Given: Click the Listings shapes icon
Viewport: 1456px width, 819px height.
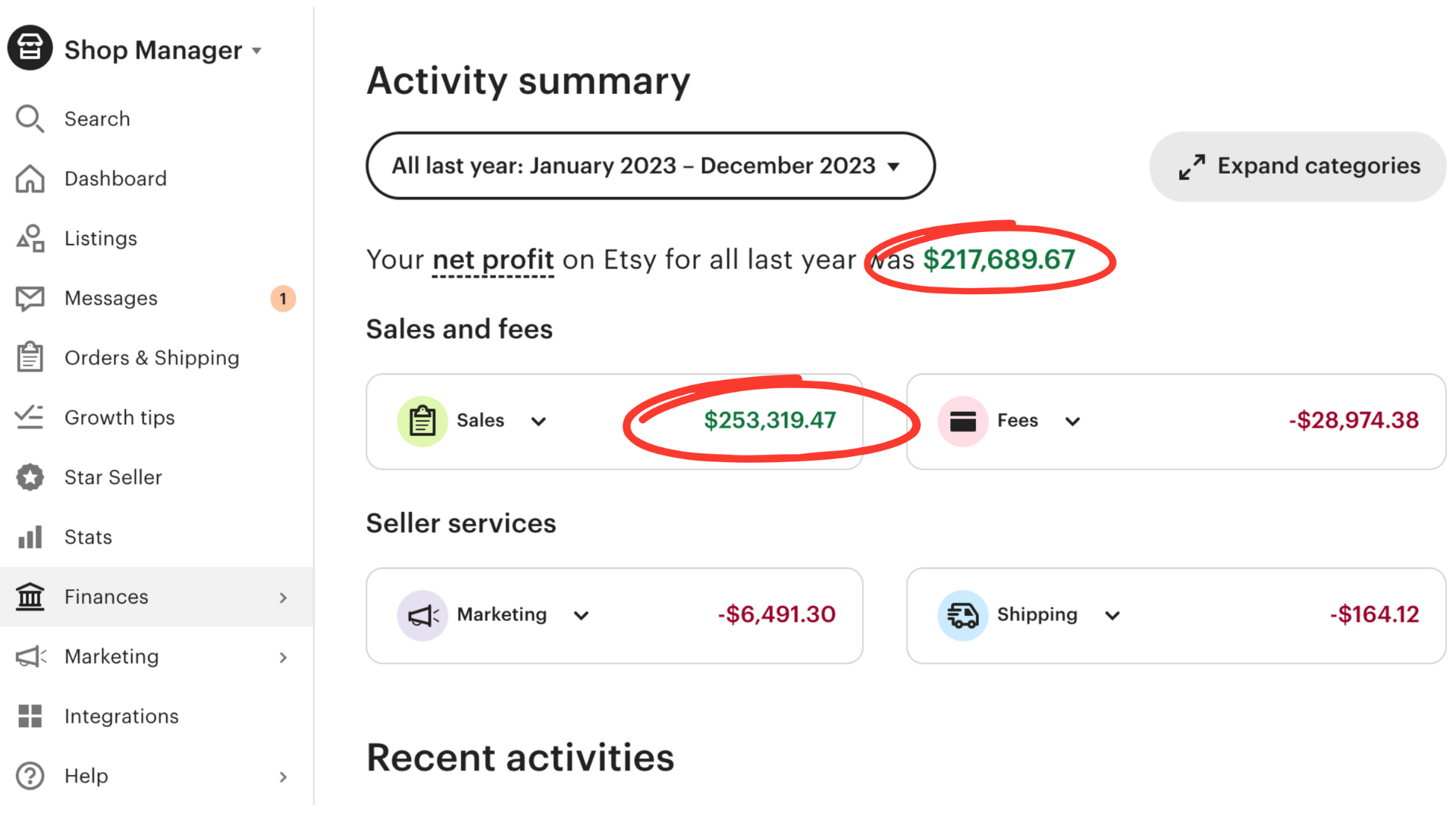Looking at the screenshot, I should click(30, 238).
